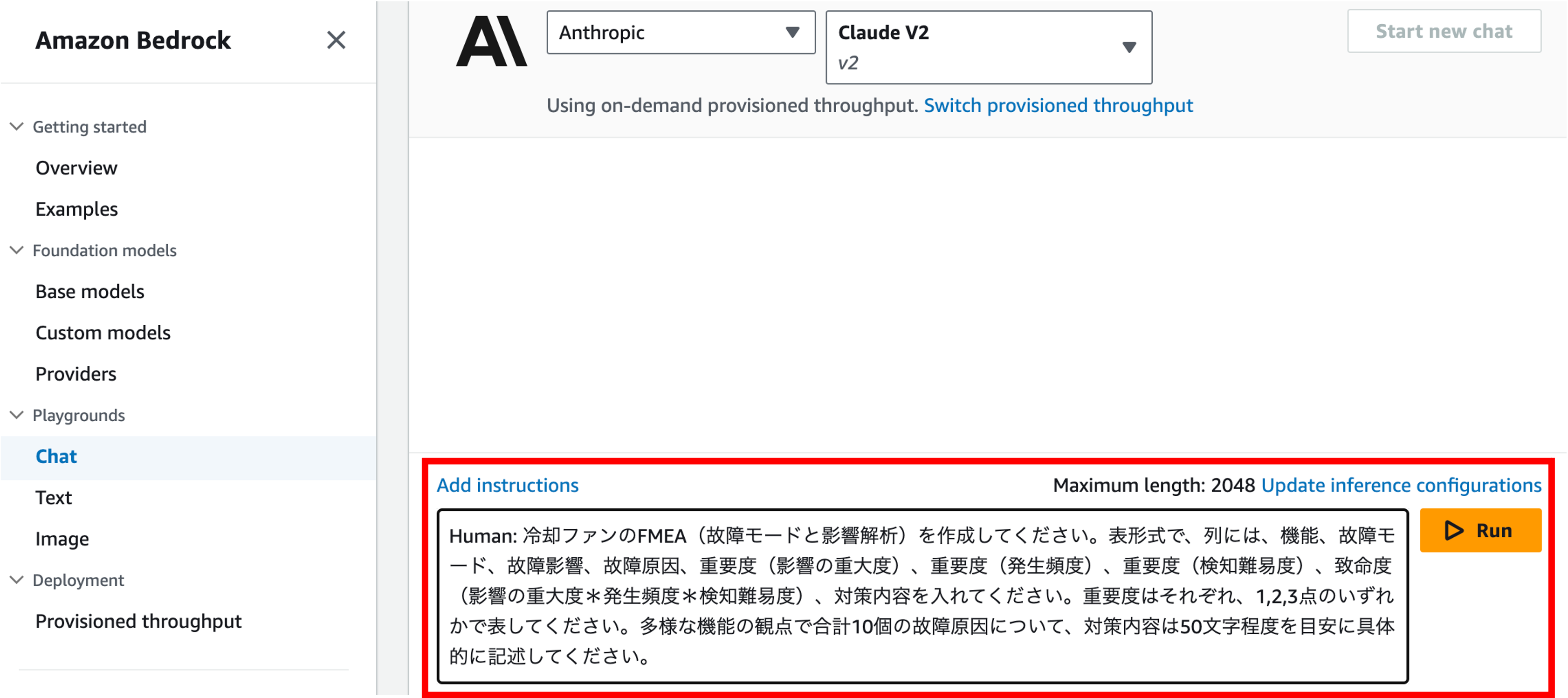Image resolution: width=1568 pixels, height=698 pixels.
Task: Select the Image playground
Action: [62, 539]
